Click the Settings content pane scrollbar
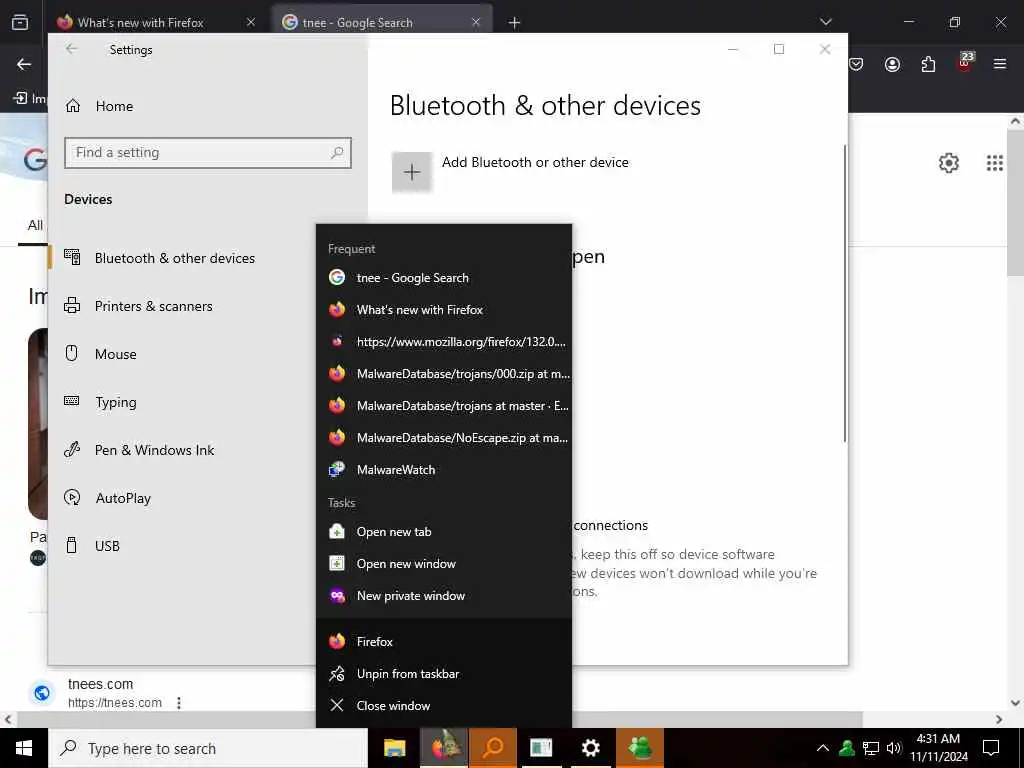This screenshot has height=768, width=1024. (845, 294)
